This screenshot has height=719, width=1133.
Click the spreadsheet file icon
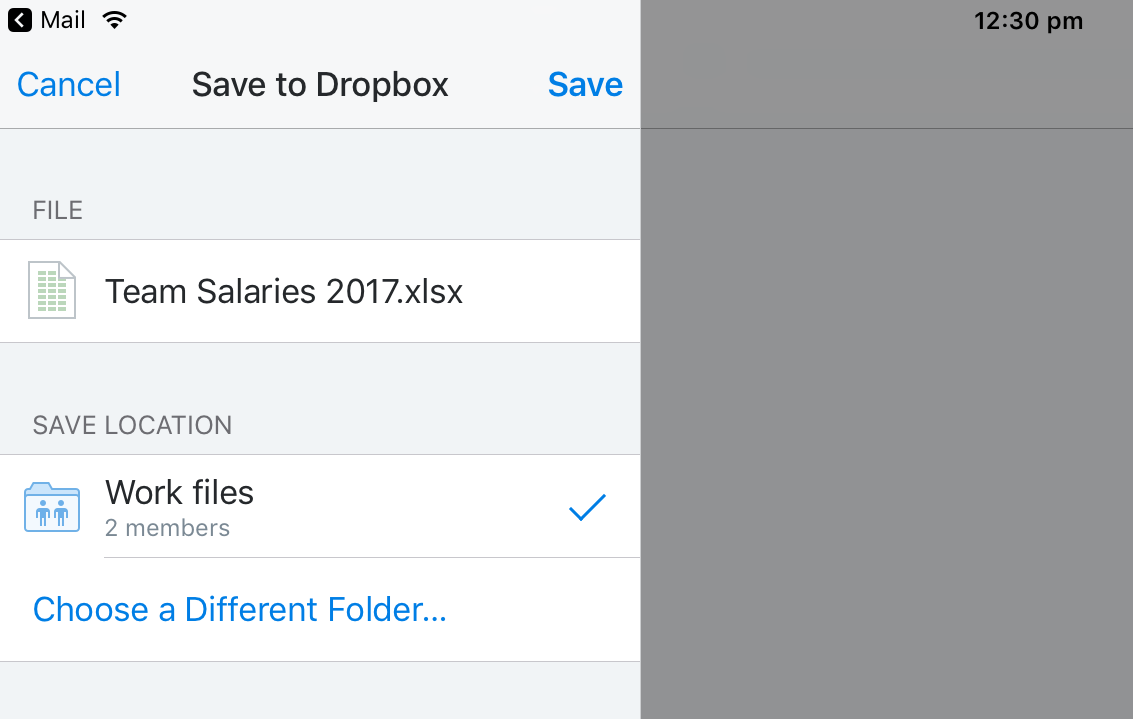[52, 290]
